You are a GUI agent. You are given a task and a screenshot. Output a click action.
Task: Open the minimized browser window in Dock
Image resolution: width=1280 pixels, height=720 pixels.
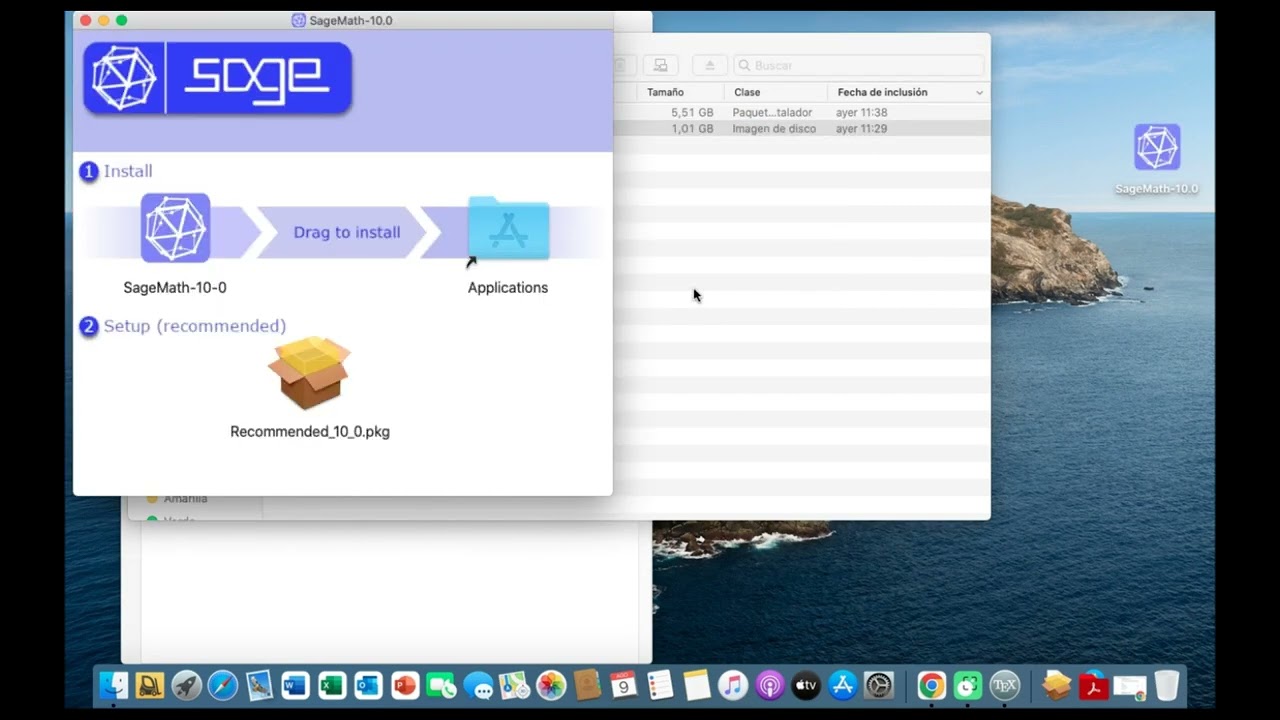(x=1130, y=686)
